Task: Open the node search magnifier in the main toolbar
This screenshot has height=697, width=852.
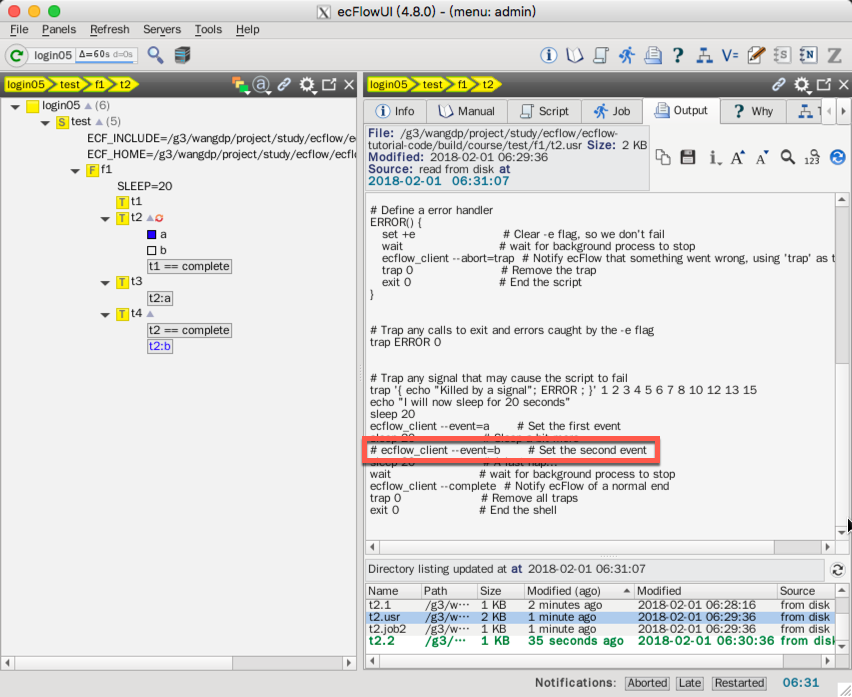Action: tap(155, 55)
